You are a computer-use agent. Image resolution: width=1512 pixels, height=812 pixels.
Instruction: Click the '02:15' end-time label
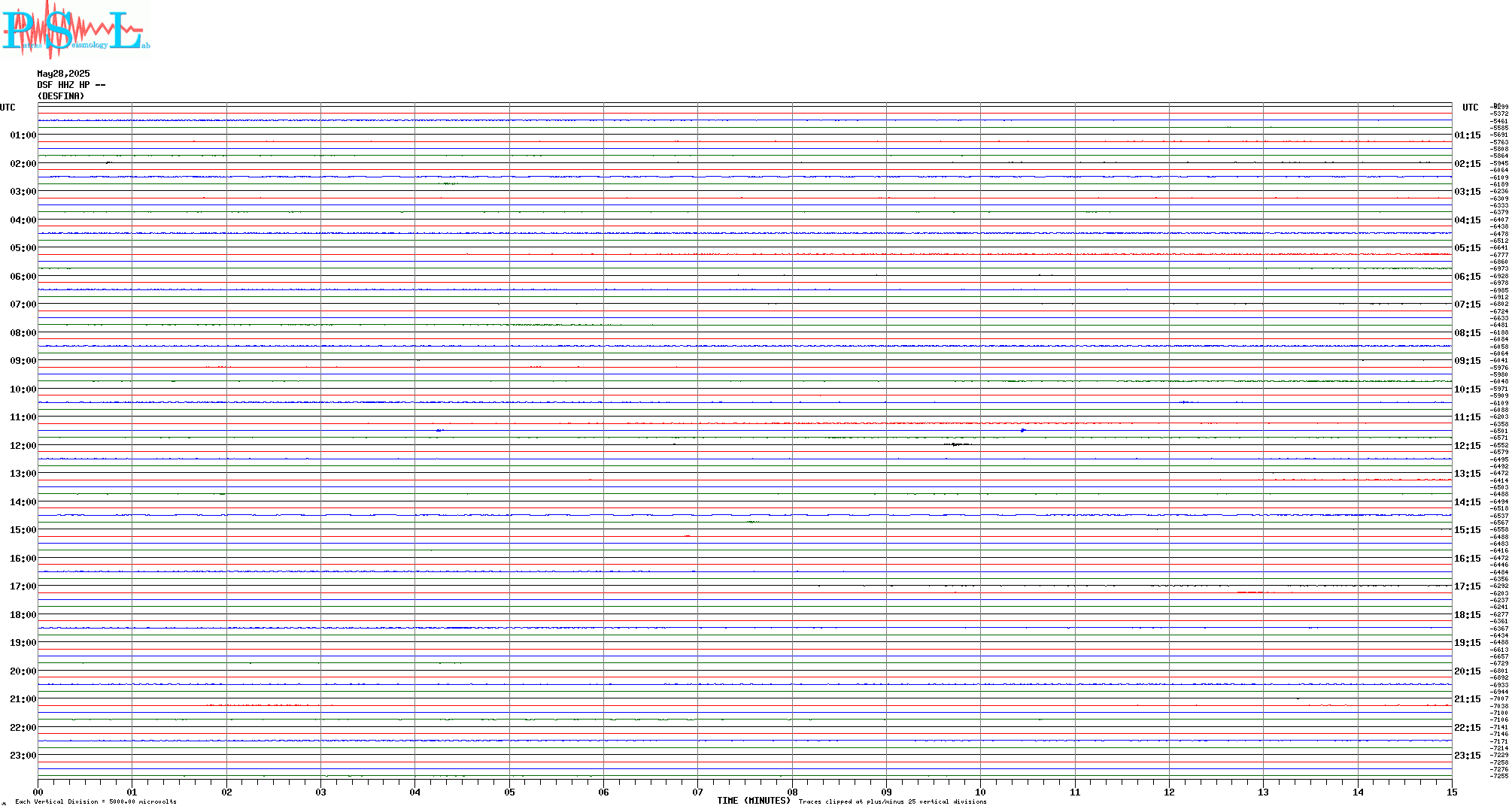[x=1468, y=164]
